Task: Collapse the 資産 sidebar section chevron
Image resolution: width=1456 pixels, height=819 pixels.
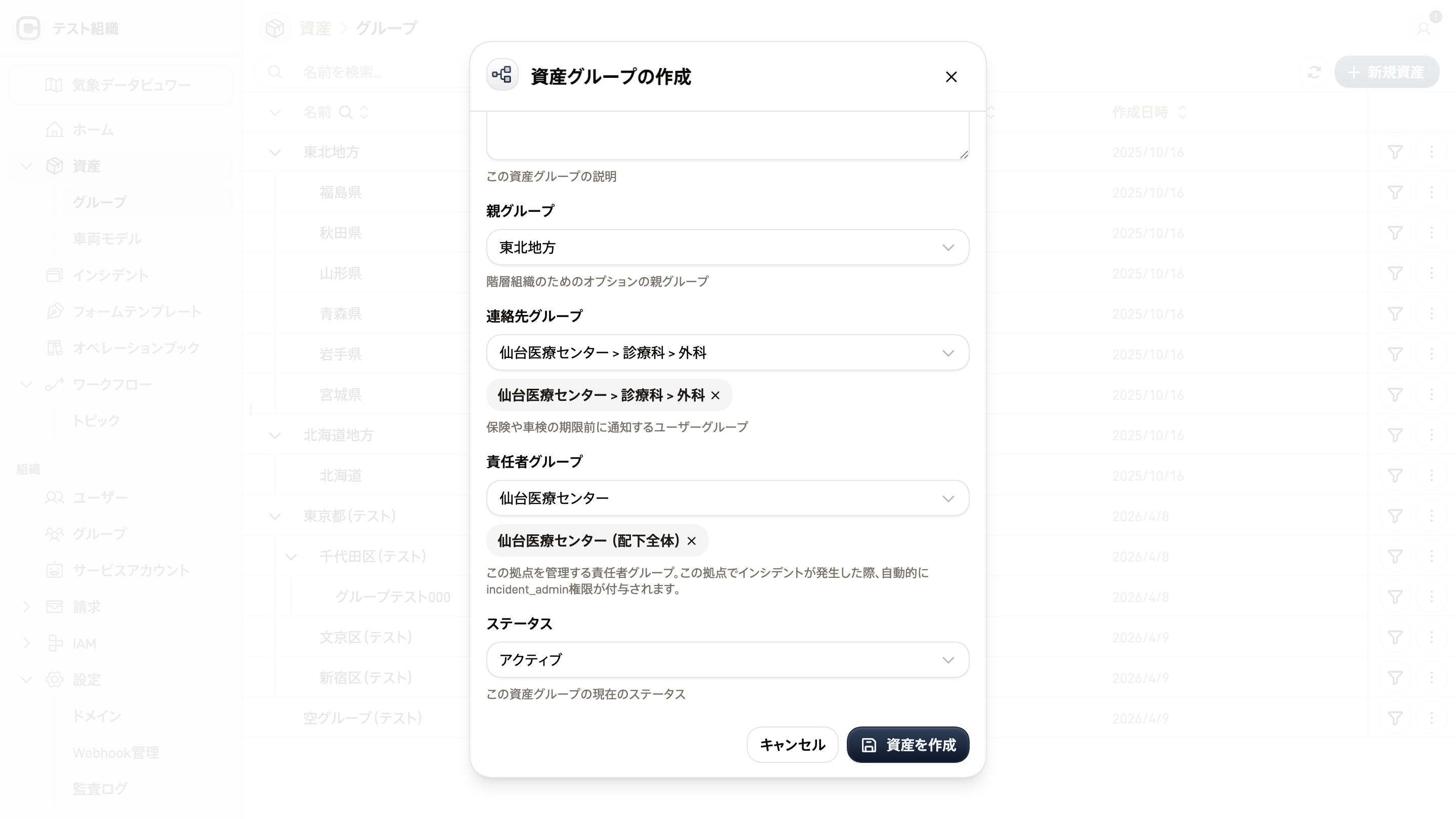Action: 26,166
